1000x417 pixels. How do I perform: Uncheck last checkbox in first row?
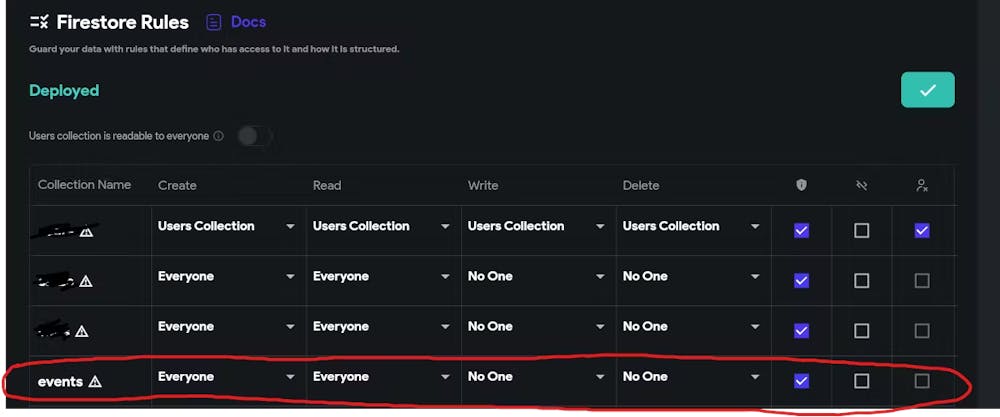[921, 231]
